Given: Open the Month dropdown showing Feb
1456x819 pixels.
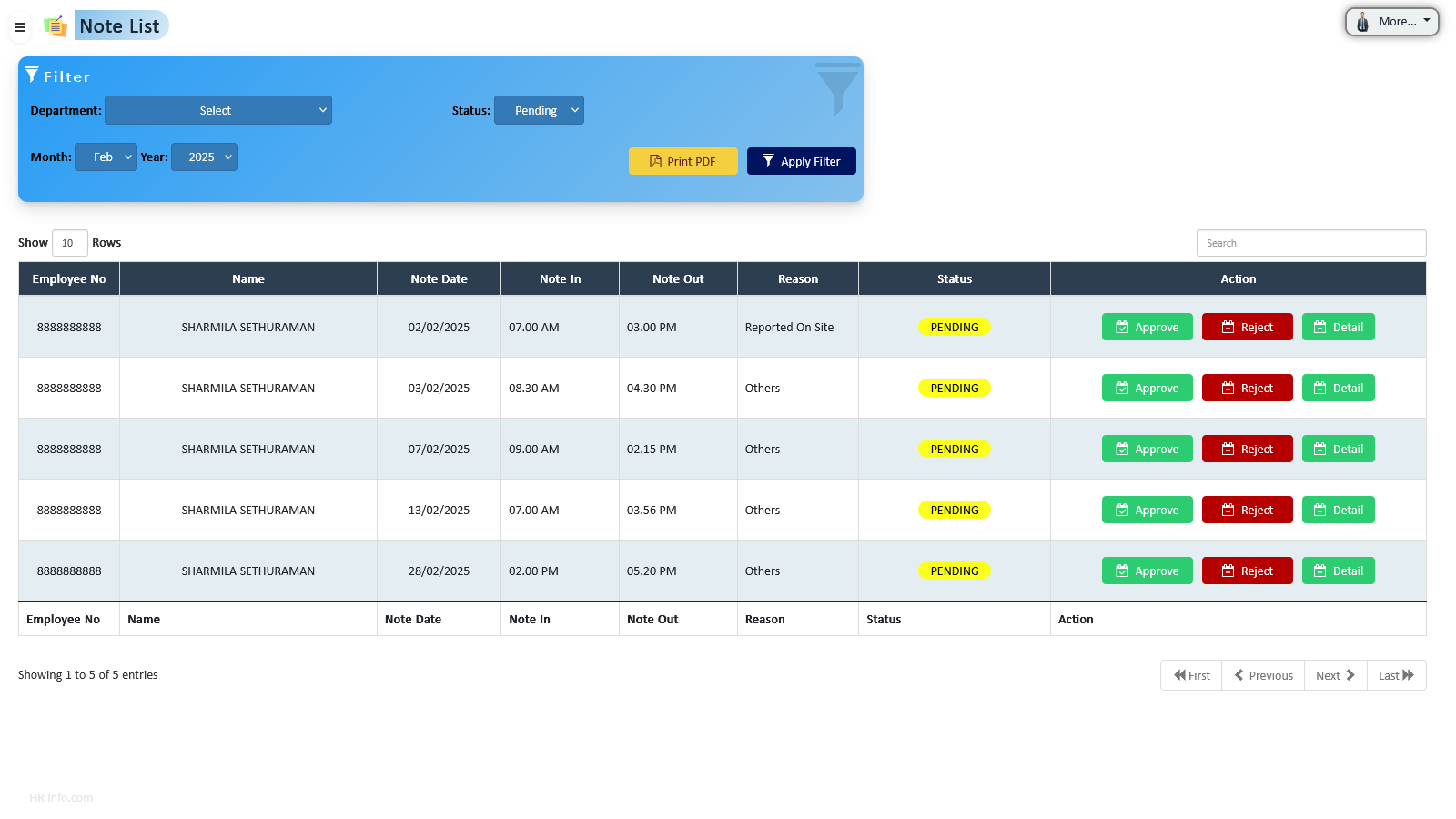Looking at the screenshot, I should pos(106,157).
